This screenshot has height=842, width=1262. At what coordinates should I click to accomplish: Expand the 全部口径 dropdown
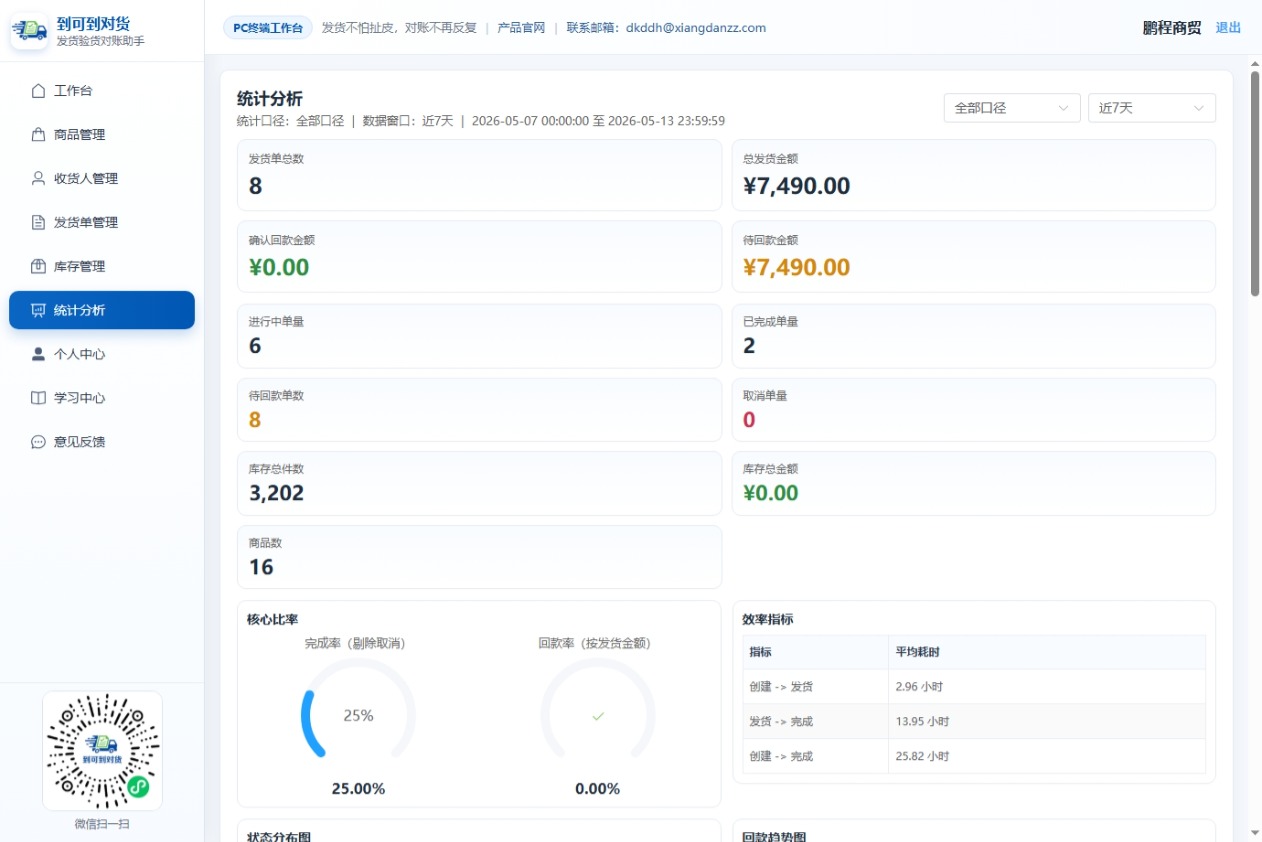coord(1012,108)
